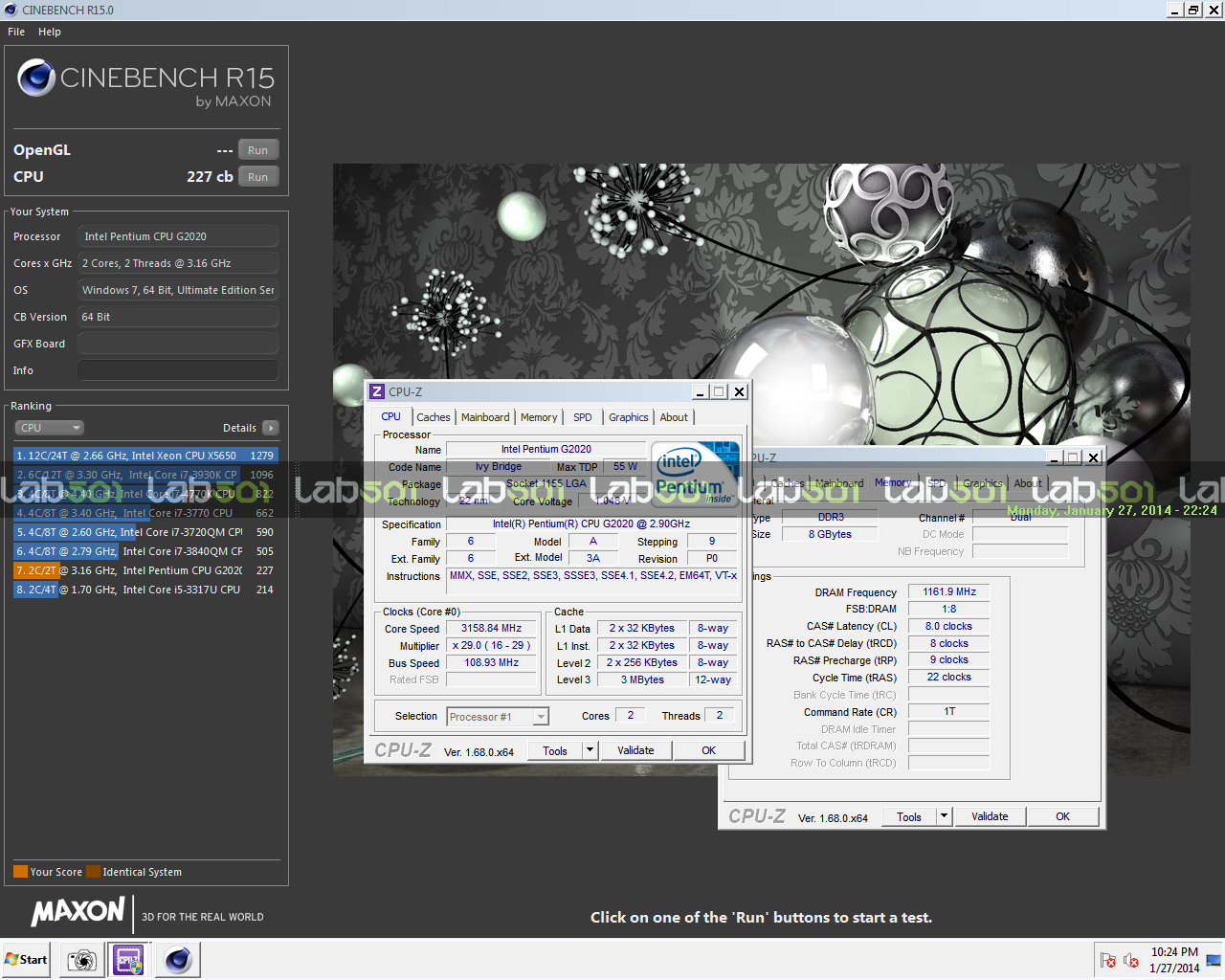Image resolution: width=1225 pixels, height=980 pixels.
Task: Click the Core Speed value 3158.84 MHz
Action: [x=491, y=628]
